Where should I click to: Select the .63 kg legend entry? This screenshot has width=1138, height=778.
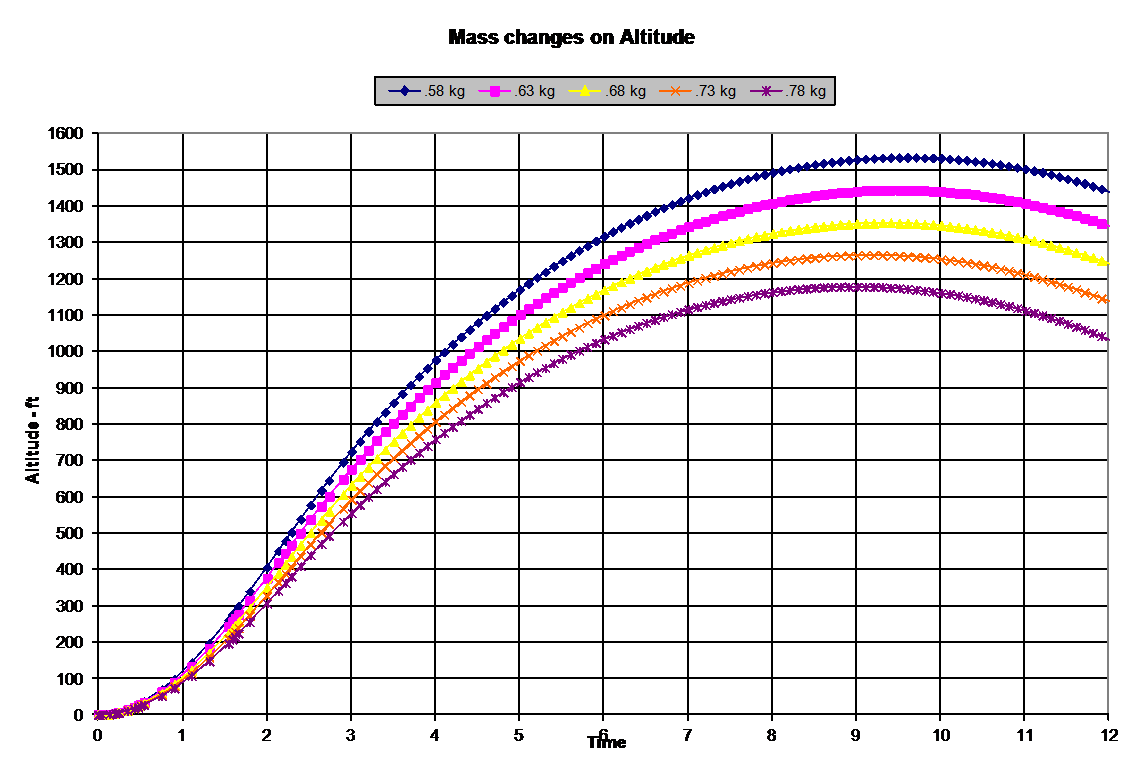[x=517, y=91]
